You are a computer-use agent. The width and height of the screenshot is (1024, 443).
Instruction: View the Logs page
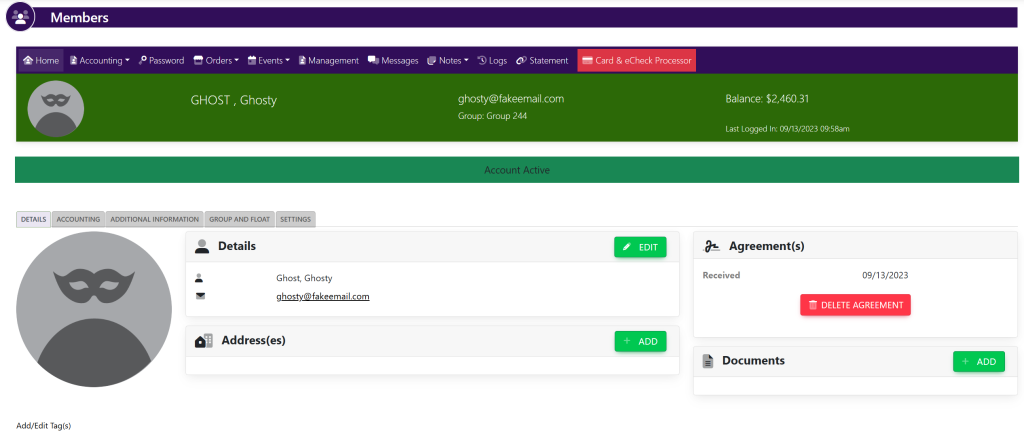(x=492, y=60)
